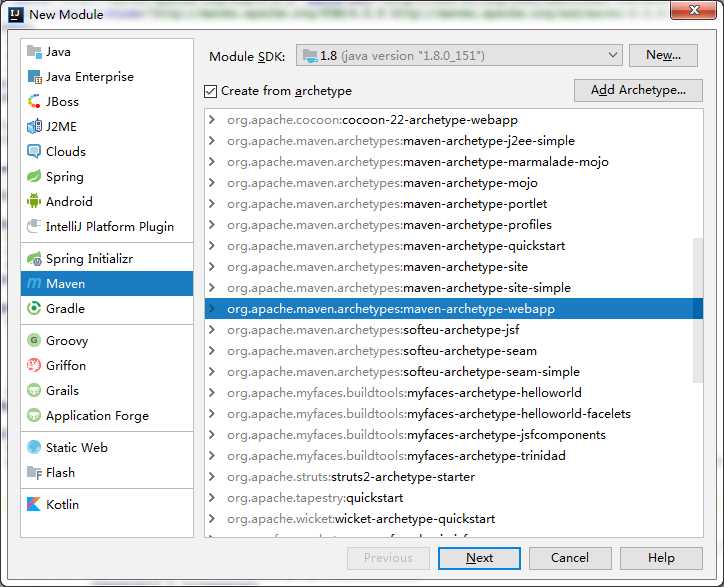
Task: Expand maven-archetype-marmalade-mojo node
Action: pos(212,162)
